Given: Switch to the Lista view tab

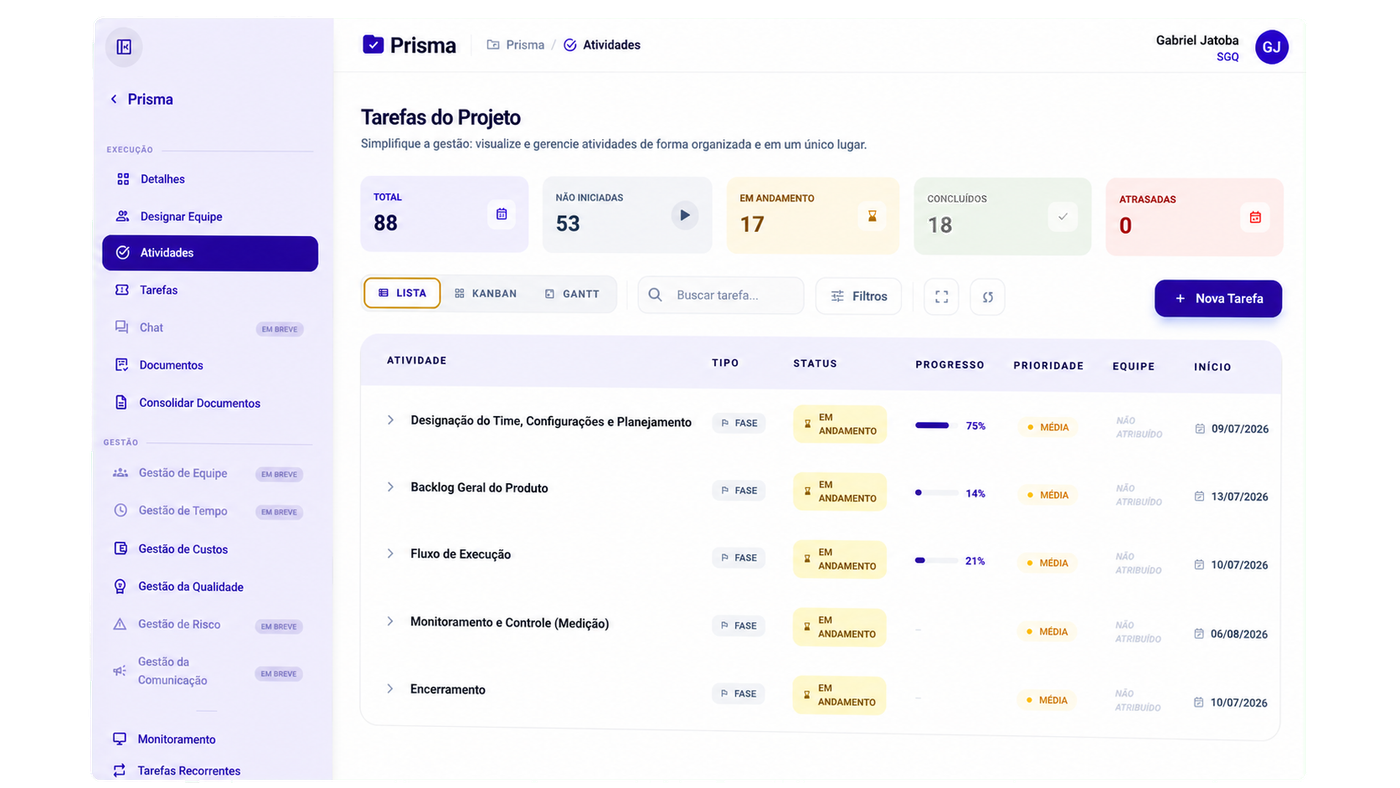Looking at the screenshot, I should click(x=402, y=293).
